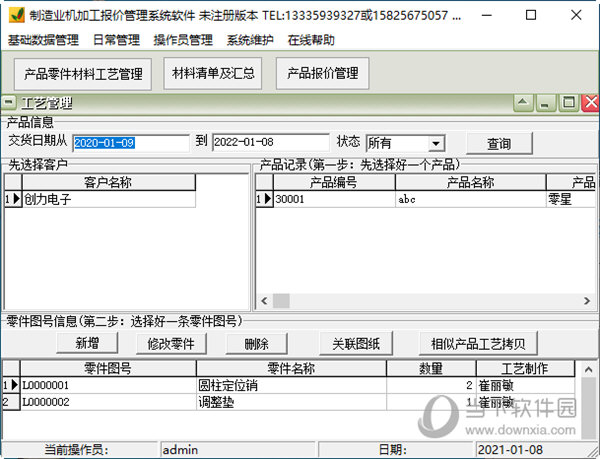This screenshot has width=600, height=459.
Task: Click part name 调整垫
Action: pyautogui.click(x=291, y=402)
